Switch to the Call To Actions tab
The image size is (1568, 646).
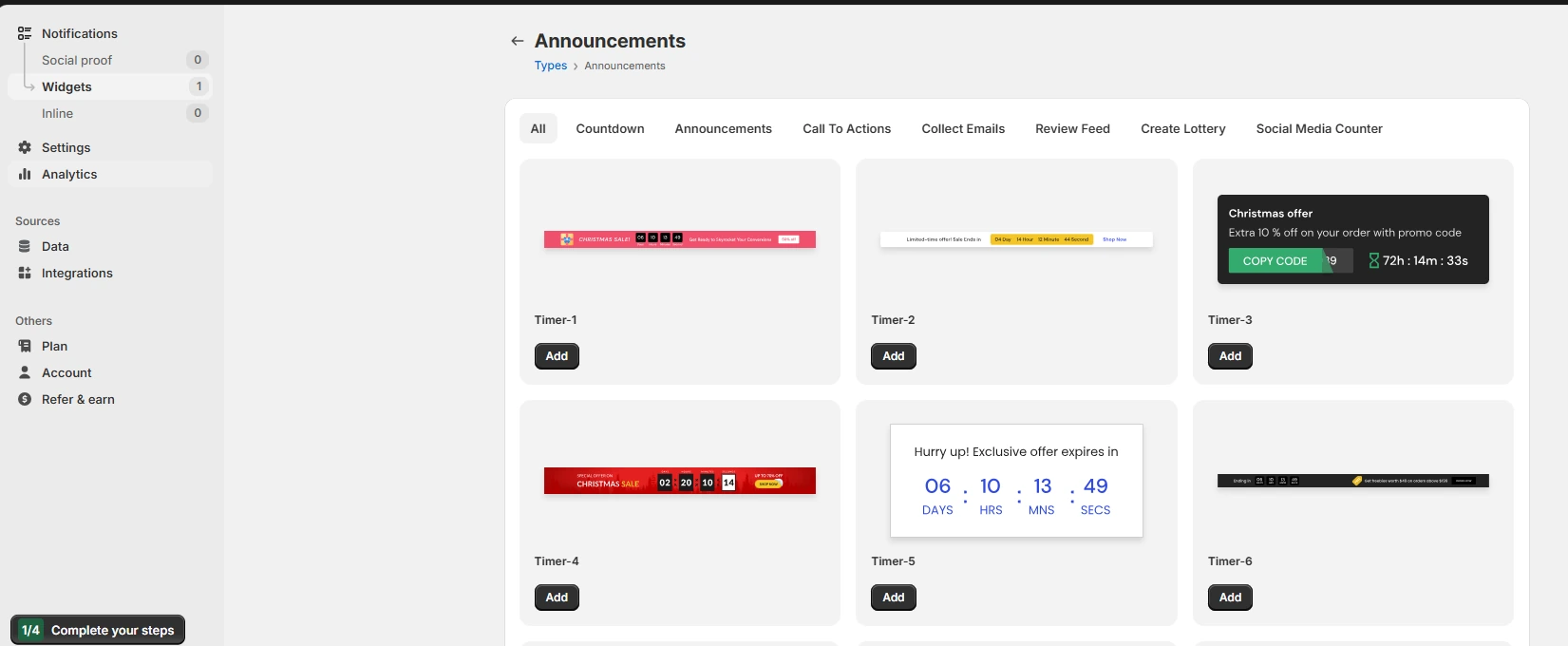pos(847,128)
